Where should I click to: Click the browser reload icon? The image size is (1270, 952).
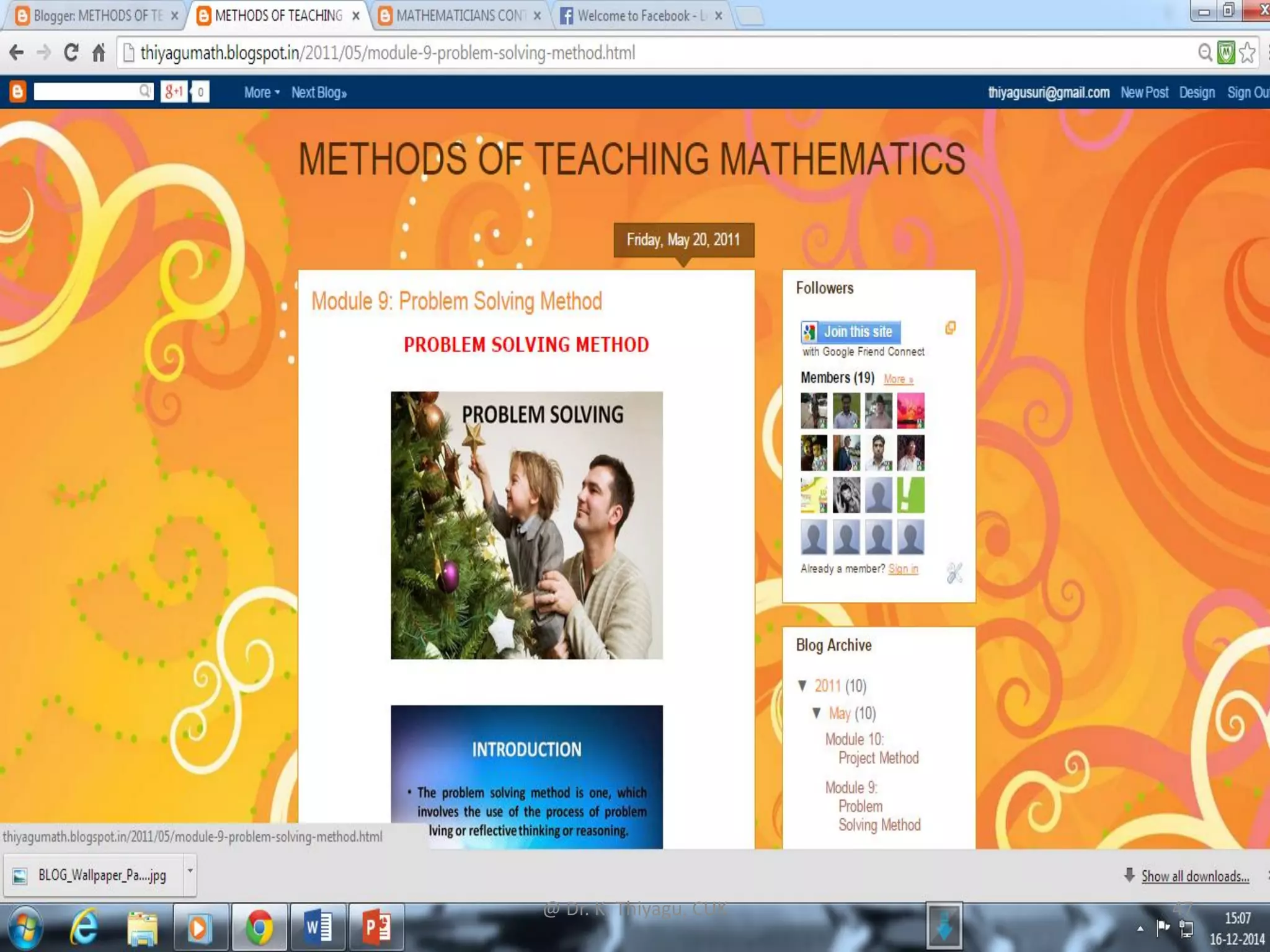71,53
